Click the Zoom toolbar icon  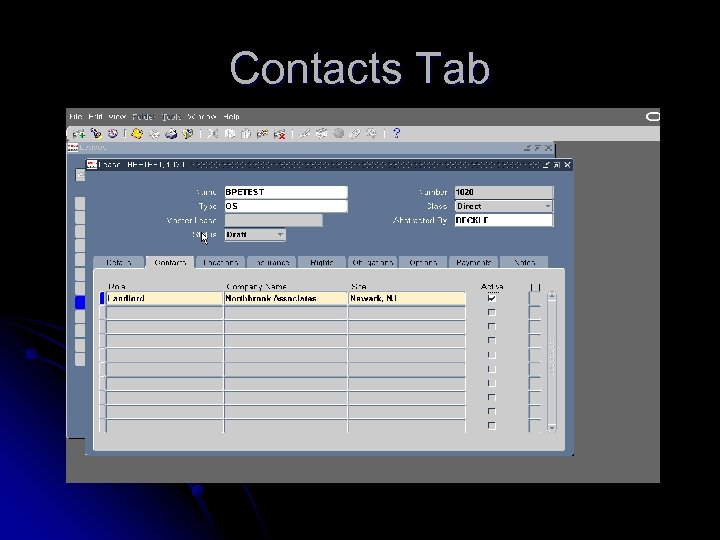(x=321, y=134)
